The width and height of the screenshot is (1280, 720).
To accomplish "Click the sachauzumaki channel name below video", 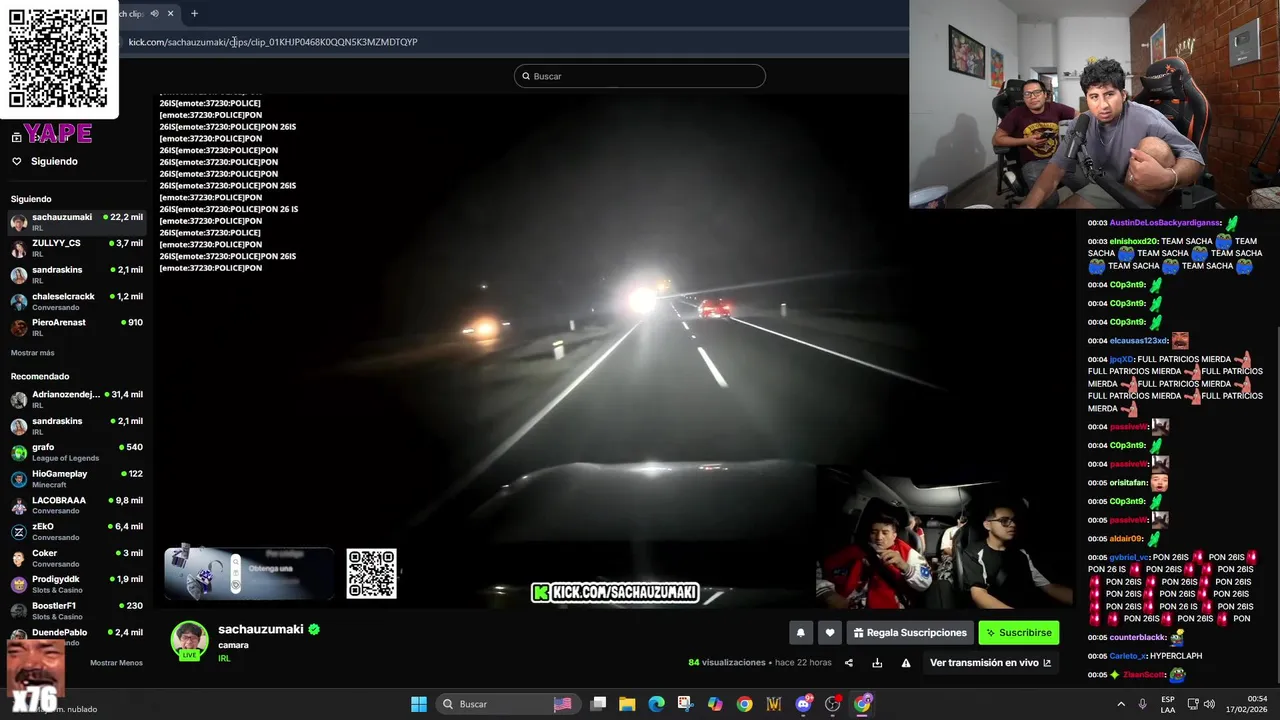I will (260, 629).
